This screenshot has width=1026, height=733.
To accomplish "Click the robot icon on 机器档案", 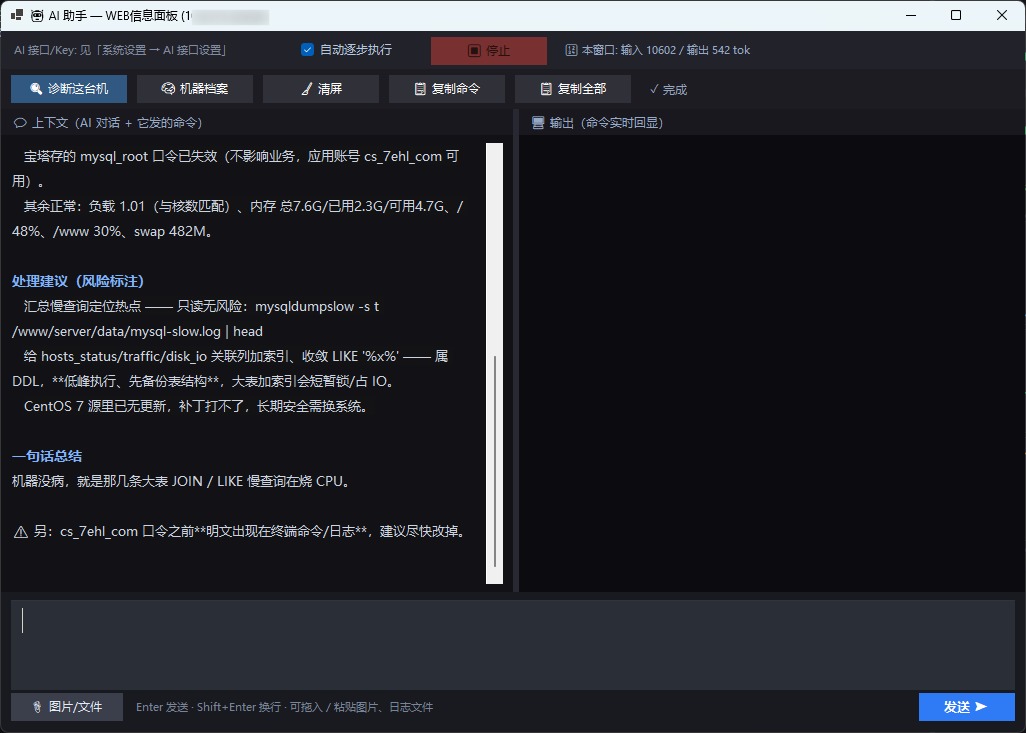I will tap(168, 89).
